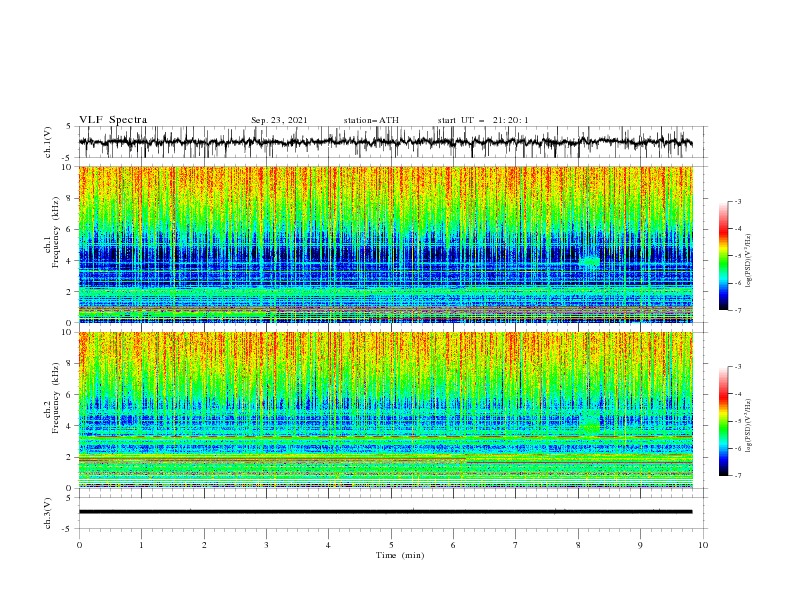This screenshot has height=612, width=792.
Task: Click the "start UT = 21:20:1" text
Action: click(x=483, y=120)
